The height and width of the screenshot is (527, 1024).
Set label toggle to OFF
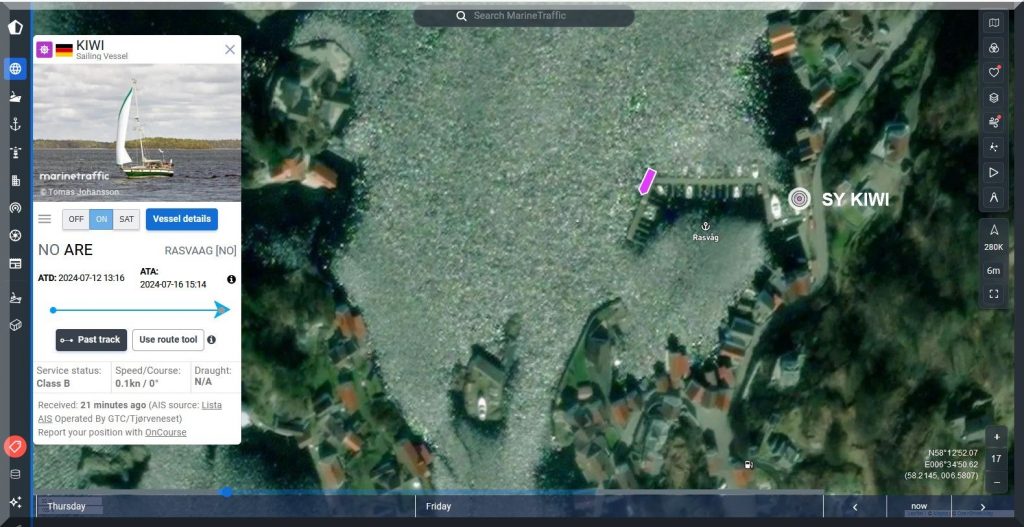[76, 219]
